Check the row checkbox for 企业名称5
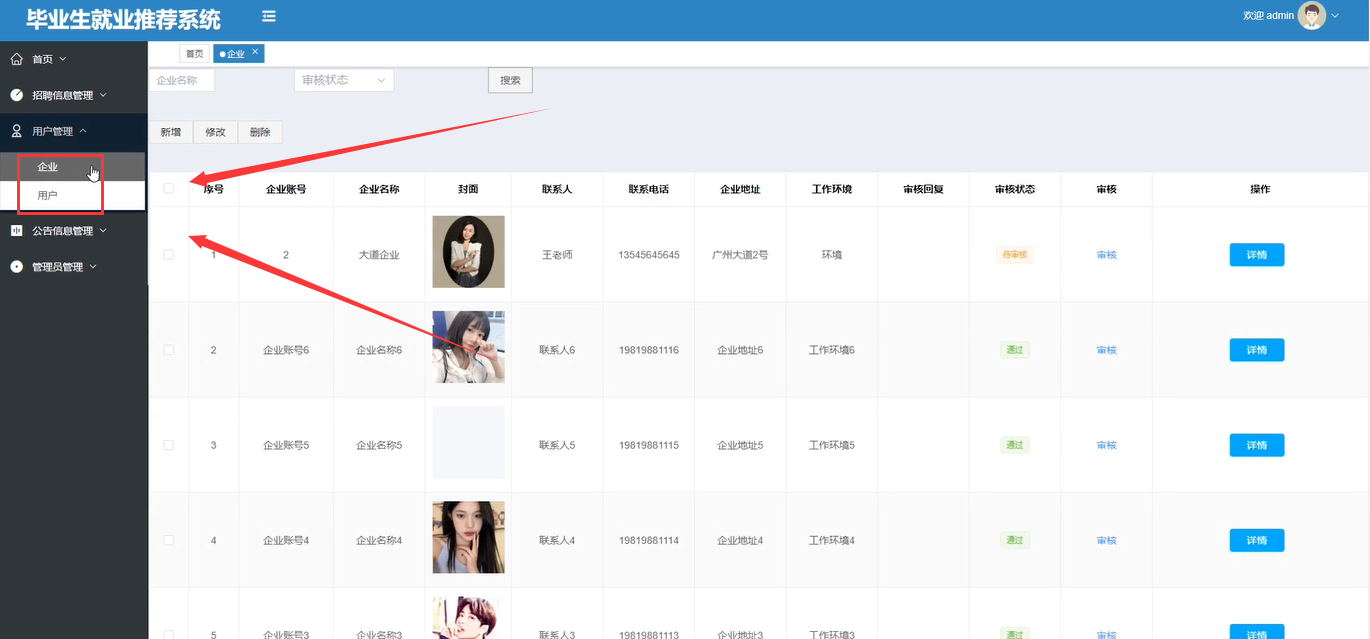1370x639 pixels. 169,445
